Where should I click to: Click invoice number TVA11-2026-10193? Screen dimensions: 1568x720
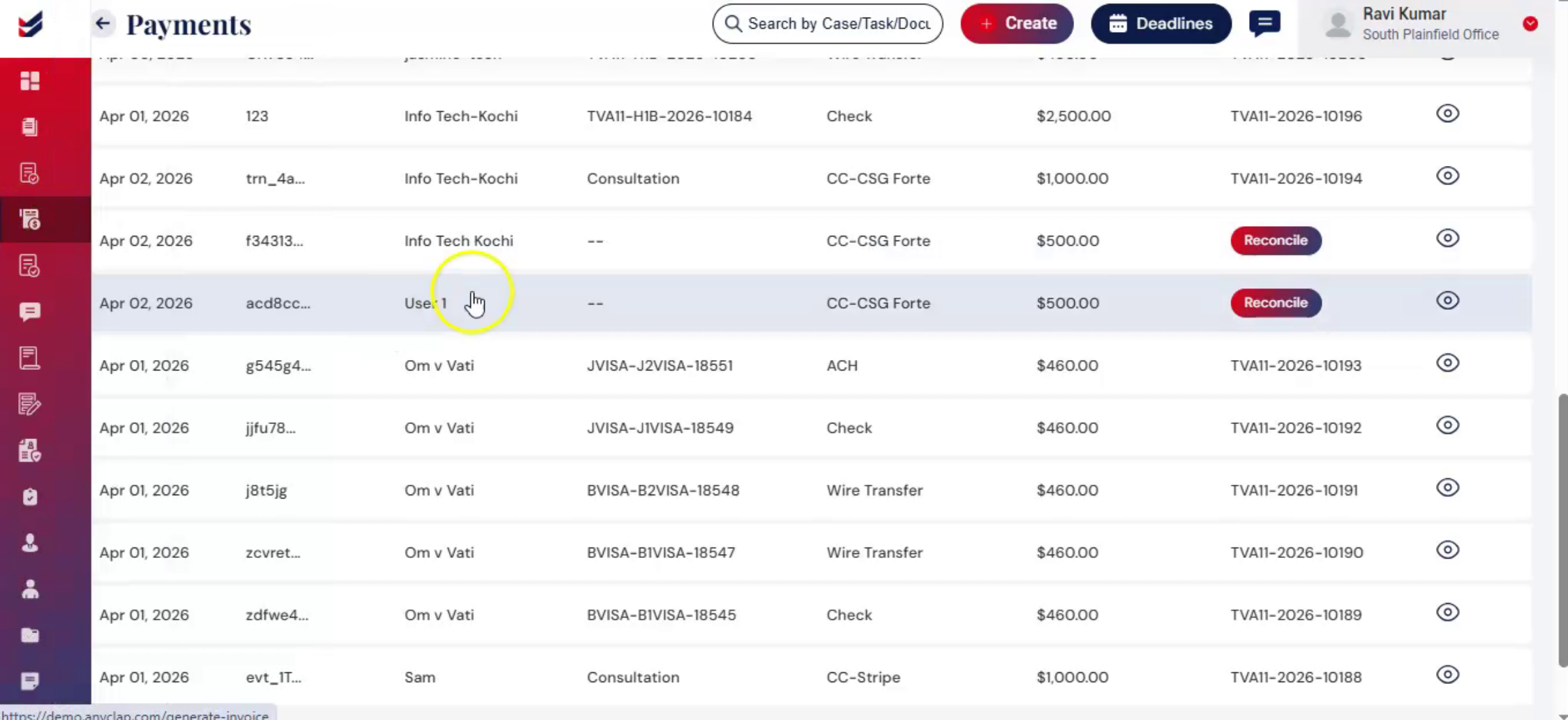coord(1296,366)
